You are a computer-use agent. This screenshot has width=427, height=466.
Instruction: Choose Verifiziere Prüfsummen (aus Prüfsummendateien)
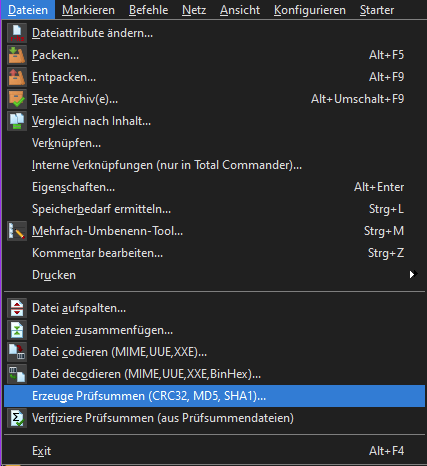[x=214, y=418]
